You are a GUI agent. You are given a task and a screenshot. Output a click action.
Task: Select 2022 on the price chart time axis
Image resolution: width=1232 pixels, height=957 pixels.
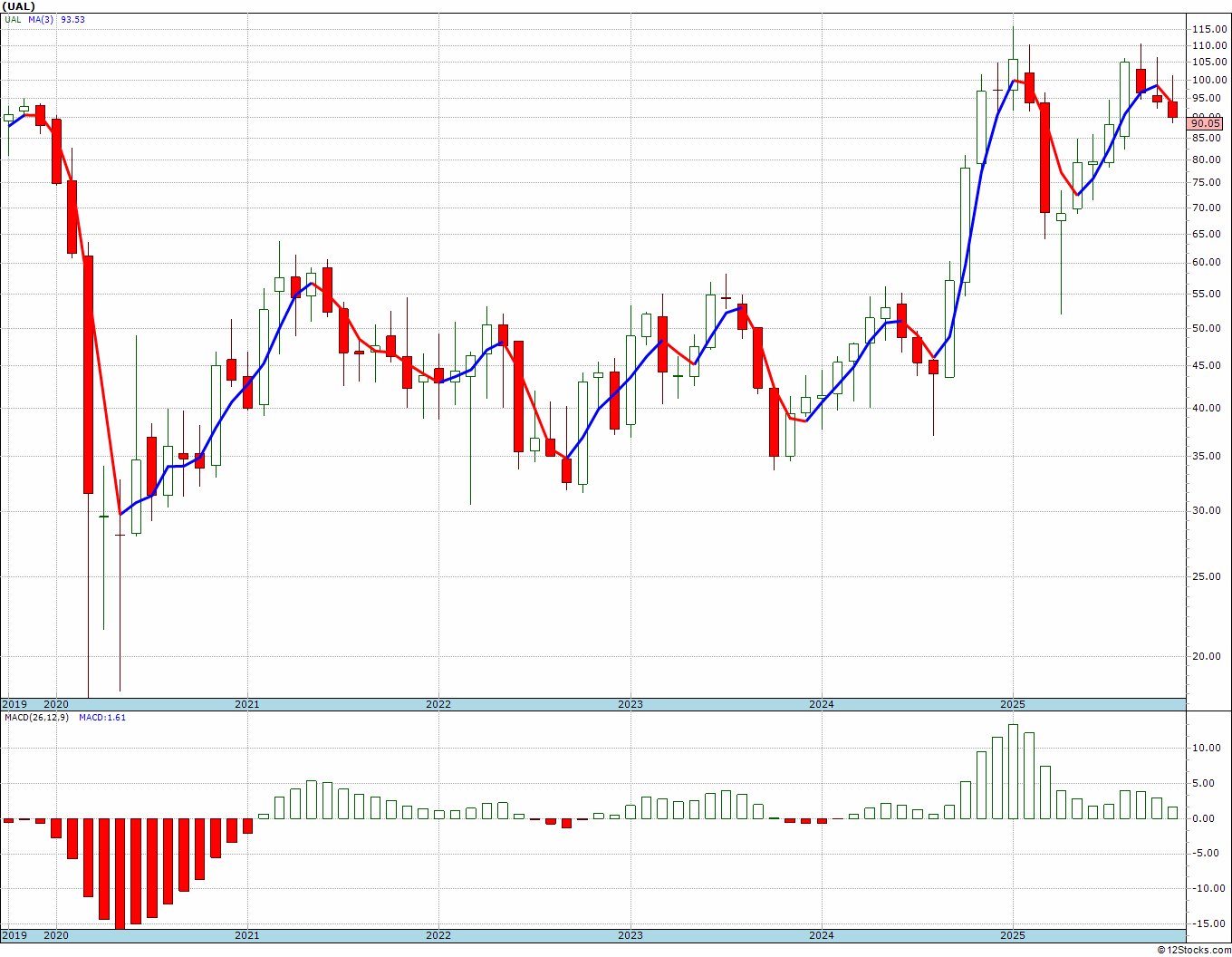(438, 704)
